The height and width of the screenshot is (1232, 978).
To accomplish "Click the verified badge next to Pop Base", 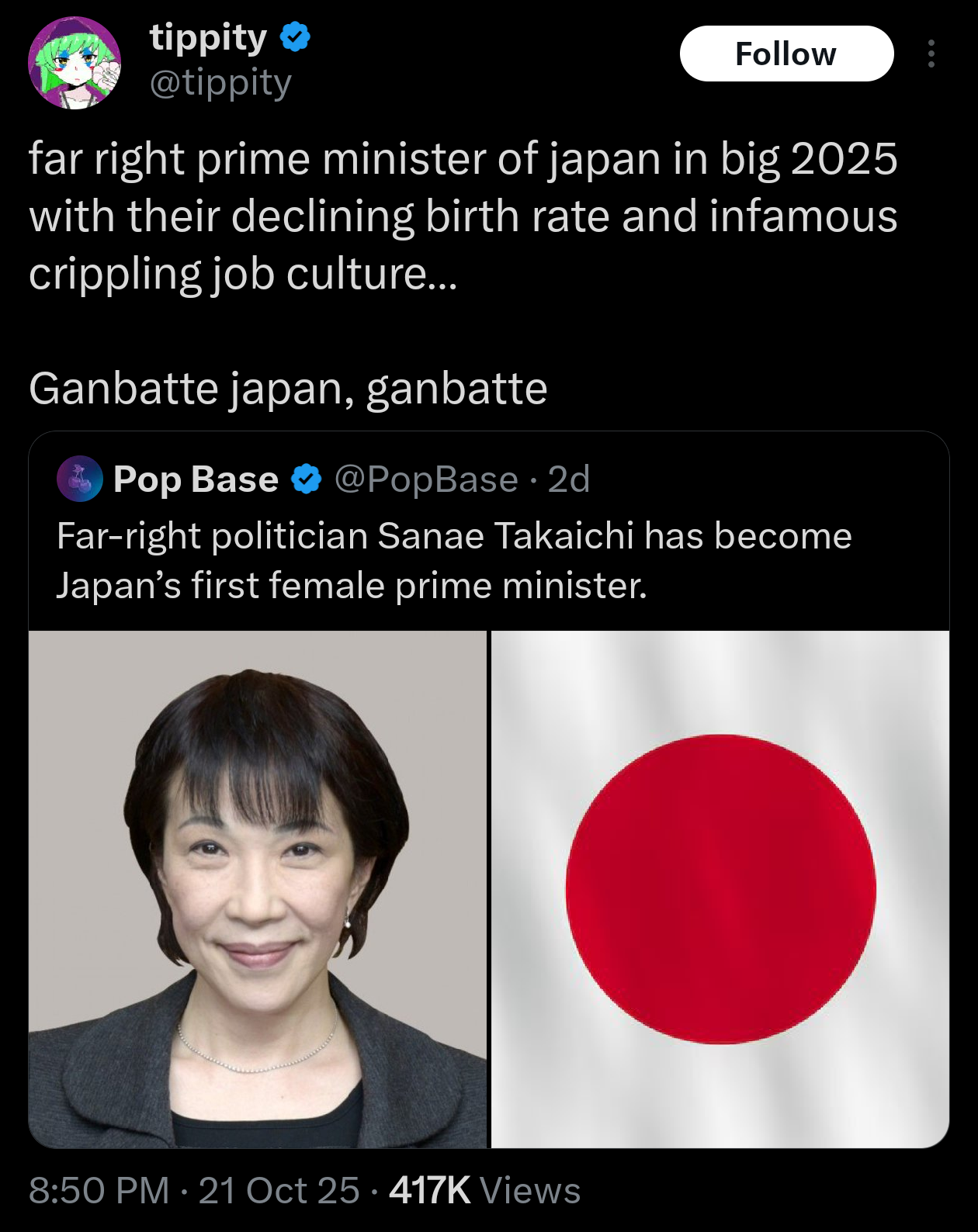I will click(x=306, y=479).
